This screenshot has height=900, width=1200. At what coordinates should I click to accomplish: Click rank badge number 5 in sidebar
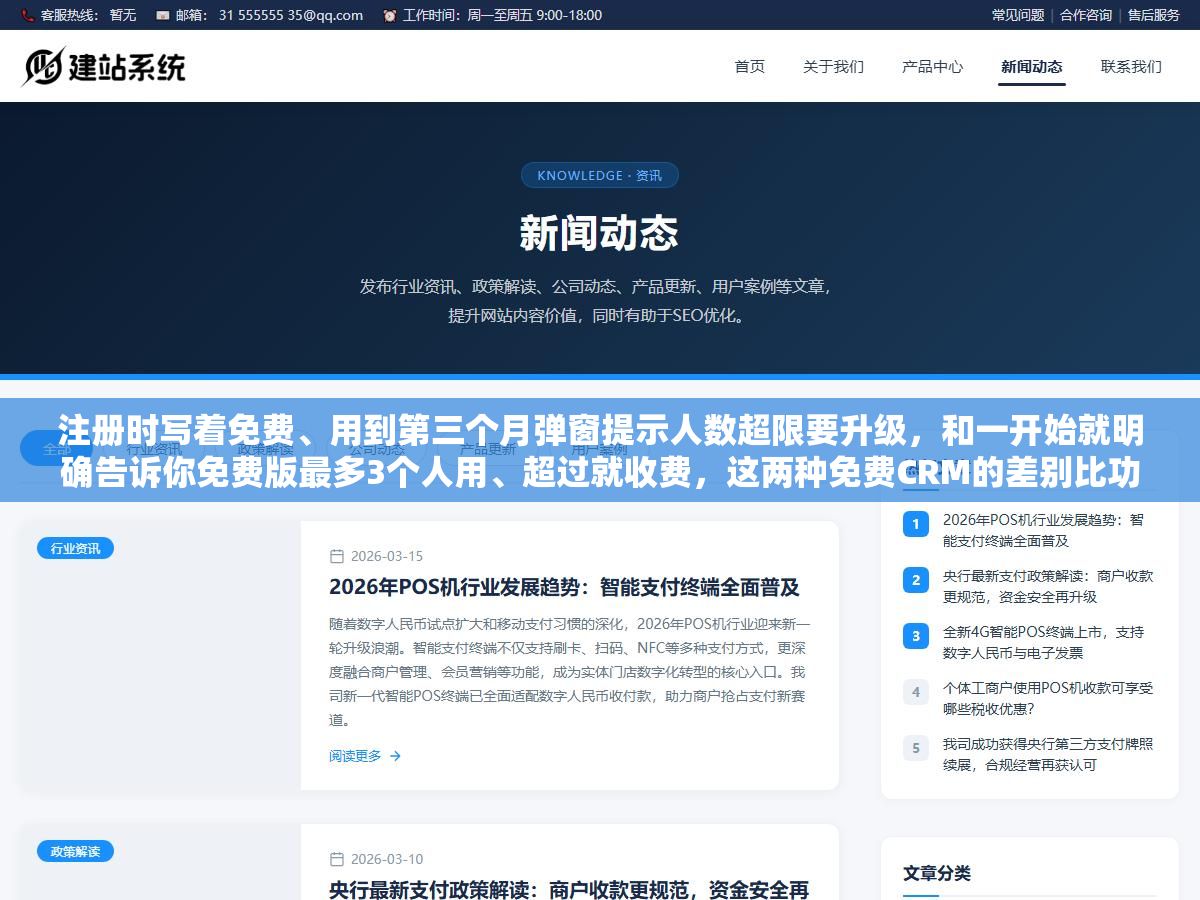pyautogui.click(x=915, y=747)
